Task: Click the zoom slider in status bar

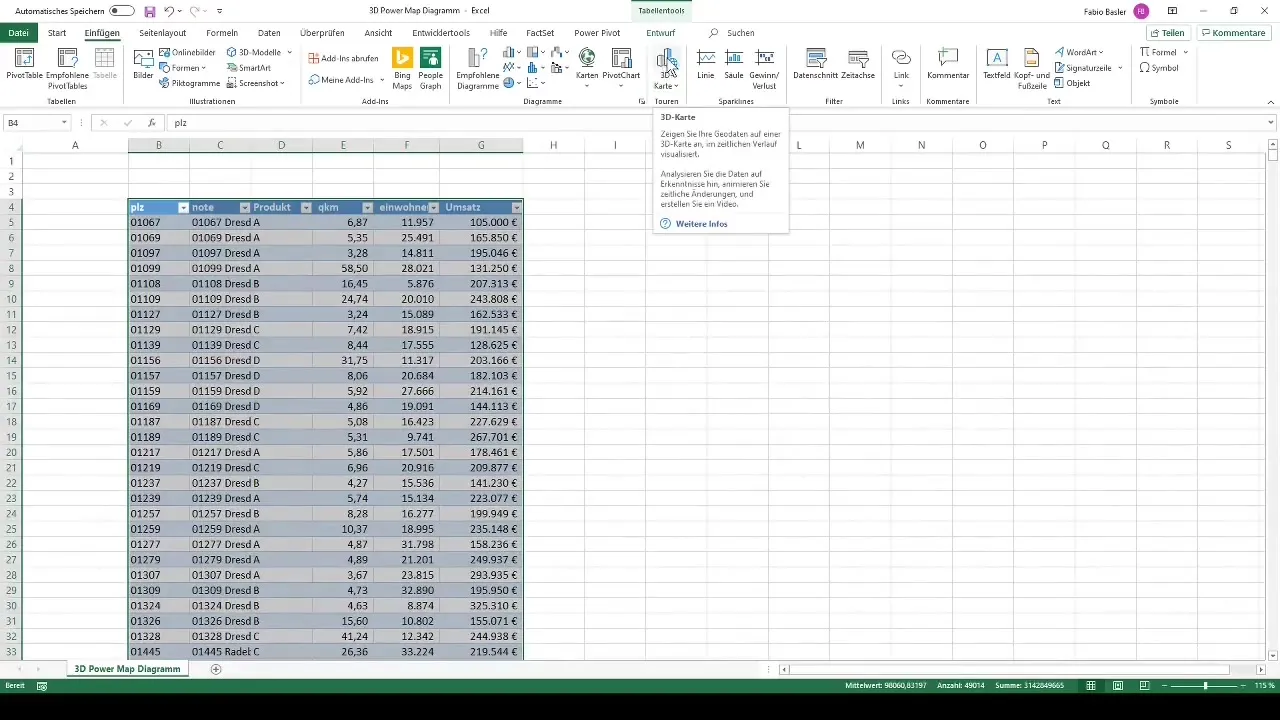Action: click(x=1205, y=686)
